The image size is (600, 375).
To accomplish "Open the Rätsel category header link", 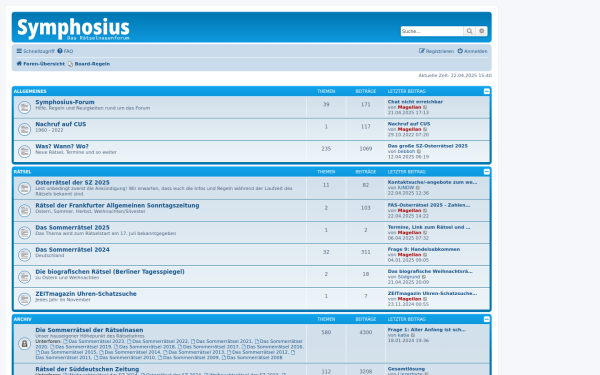I will click(x=22, y=171).
